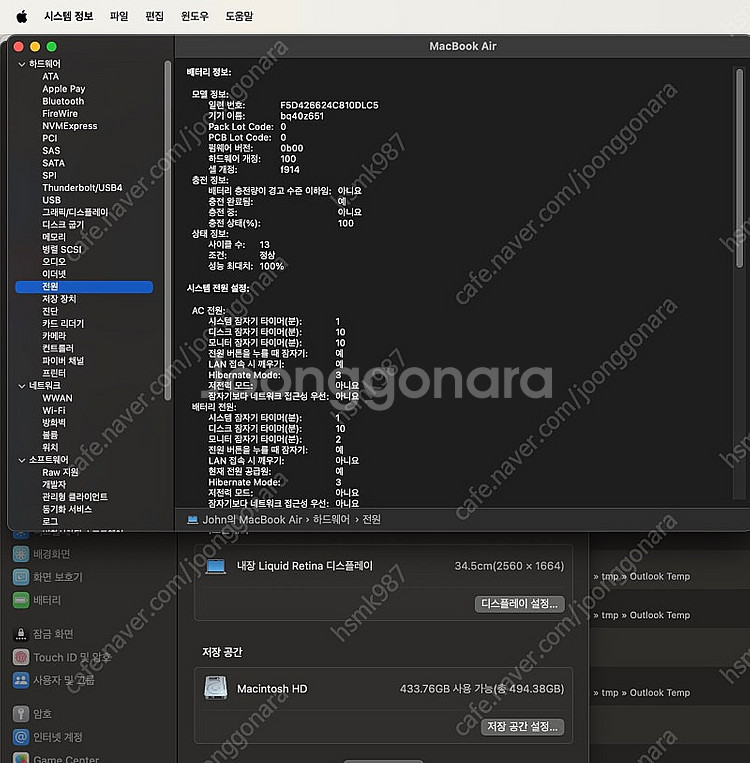Select 동기화 서비스 in the sidebar

67,509
